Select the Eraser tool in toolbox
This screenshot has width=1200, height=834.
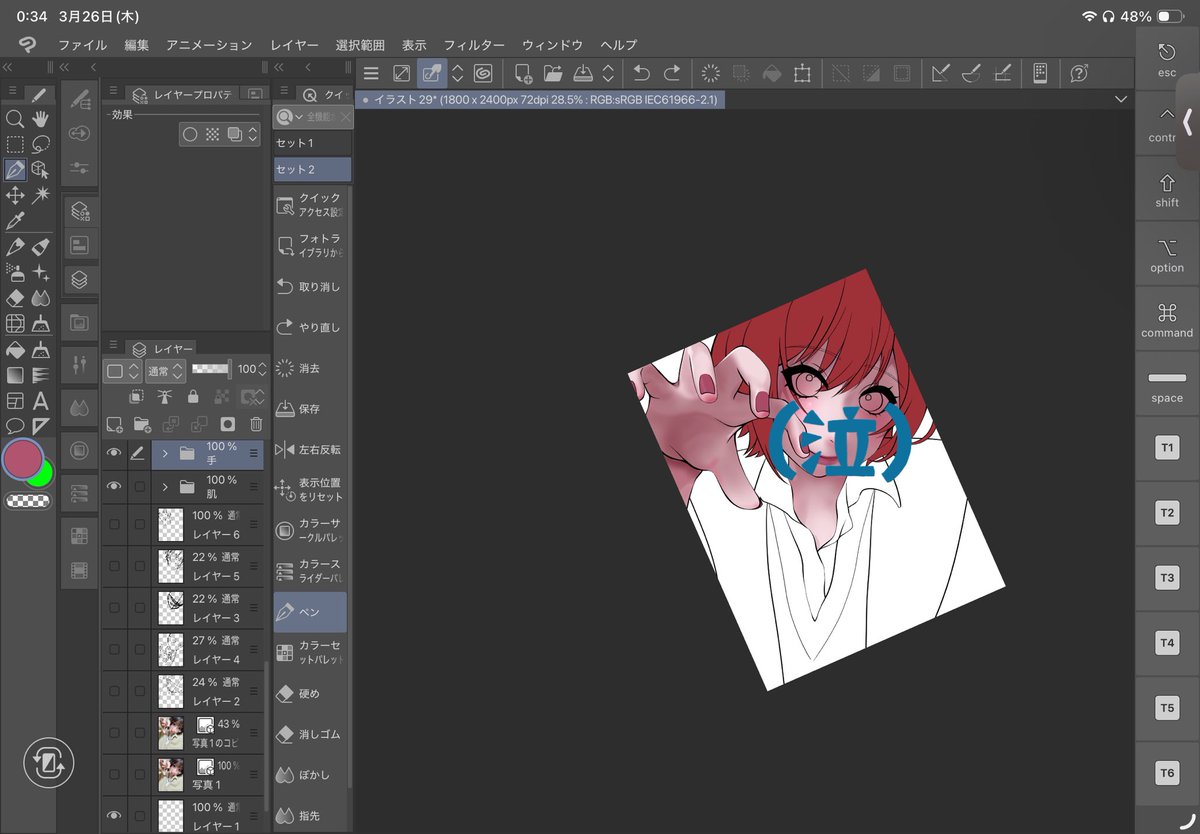(x=15, y=298)
